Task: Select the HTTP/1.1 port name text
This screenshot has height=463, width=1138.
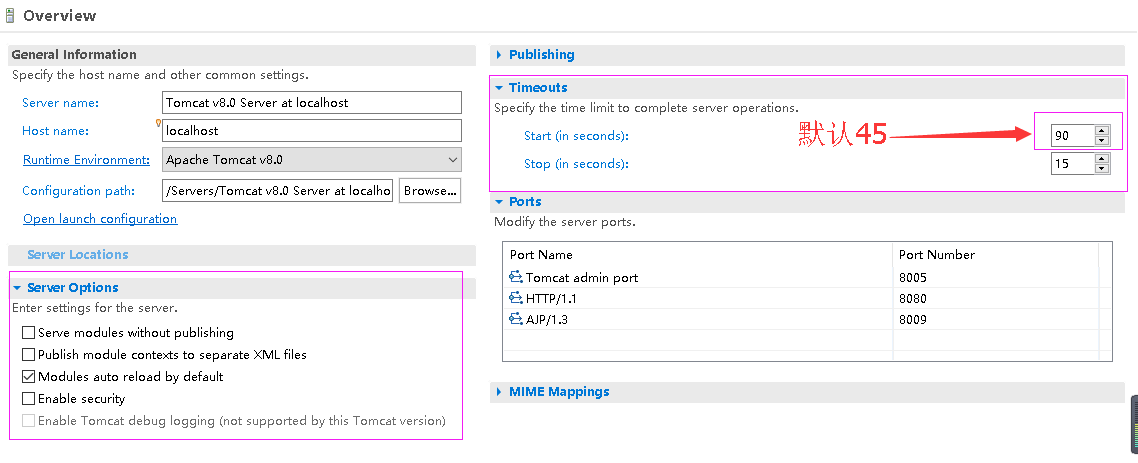Action: (x=551, y=298)
